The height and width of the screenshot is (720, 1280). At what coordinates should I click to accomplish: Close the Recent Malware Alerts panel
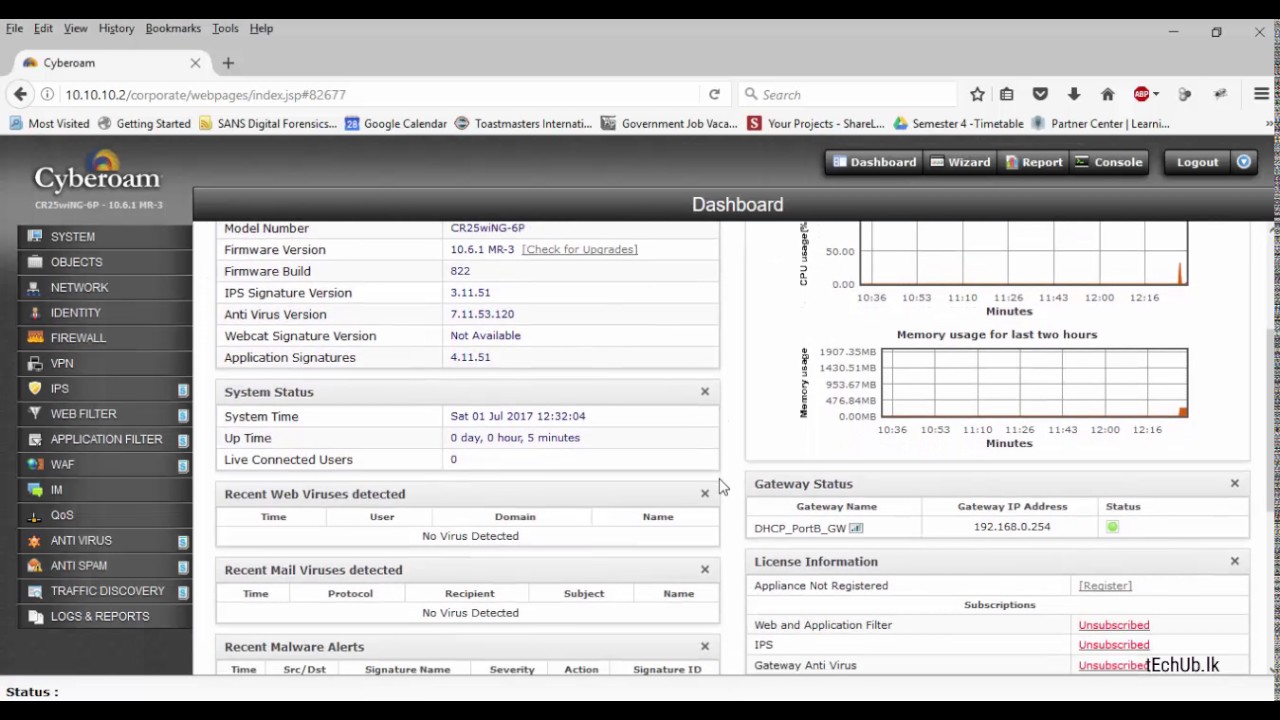click(x=705, y=647)
